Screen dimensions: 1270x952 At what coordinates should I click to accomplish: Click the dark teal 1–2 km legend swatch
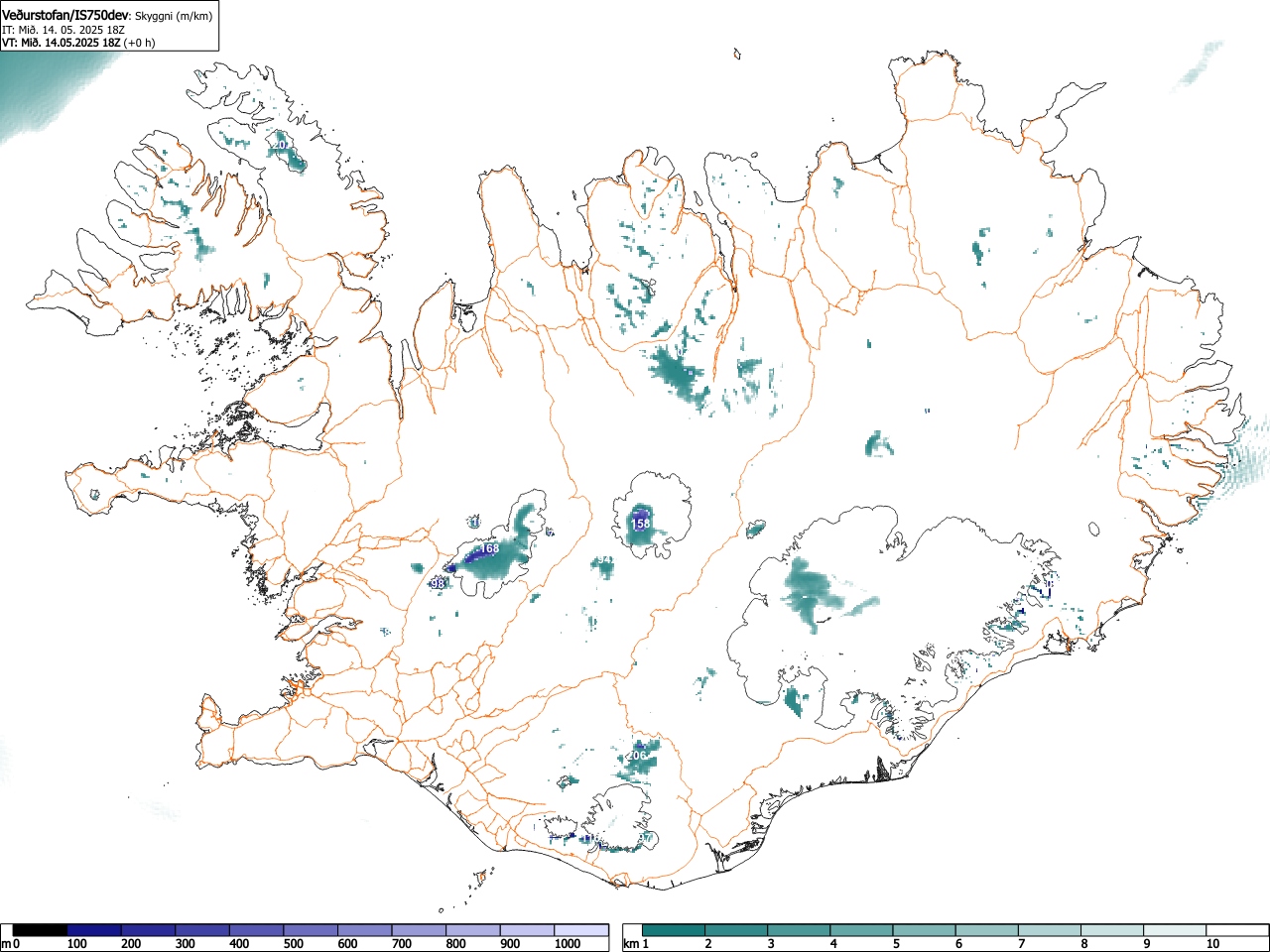pos(674,930)
